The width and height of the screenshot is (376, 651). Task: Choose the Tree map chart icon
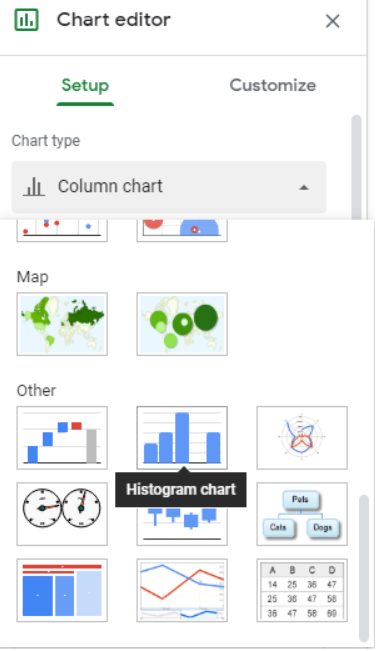(x=62, y=590)
